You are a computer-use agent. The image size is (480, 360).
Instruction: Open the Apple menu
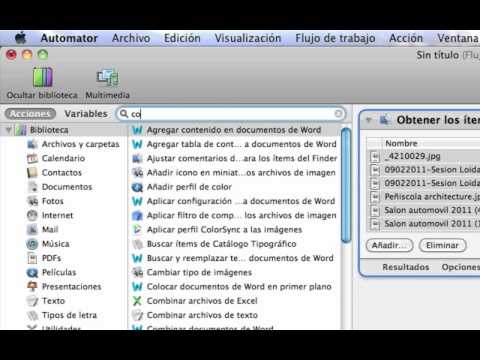click(21, 38)
